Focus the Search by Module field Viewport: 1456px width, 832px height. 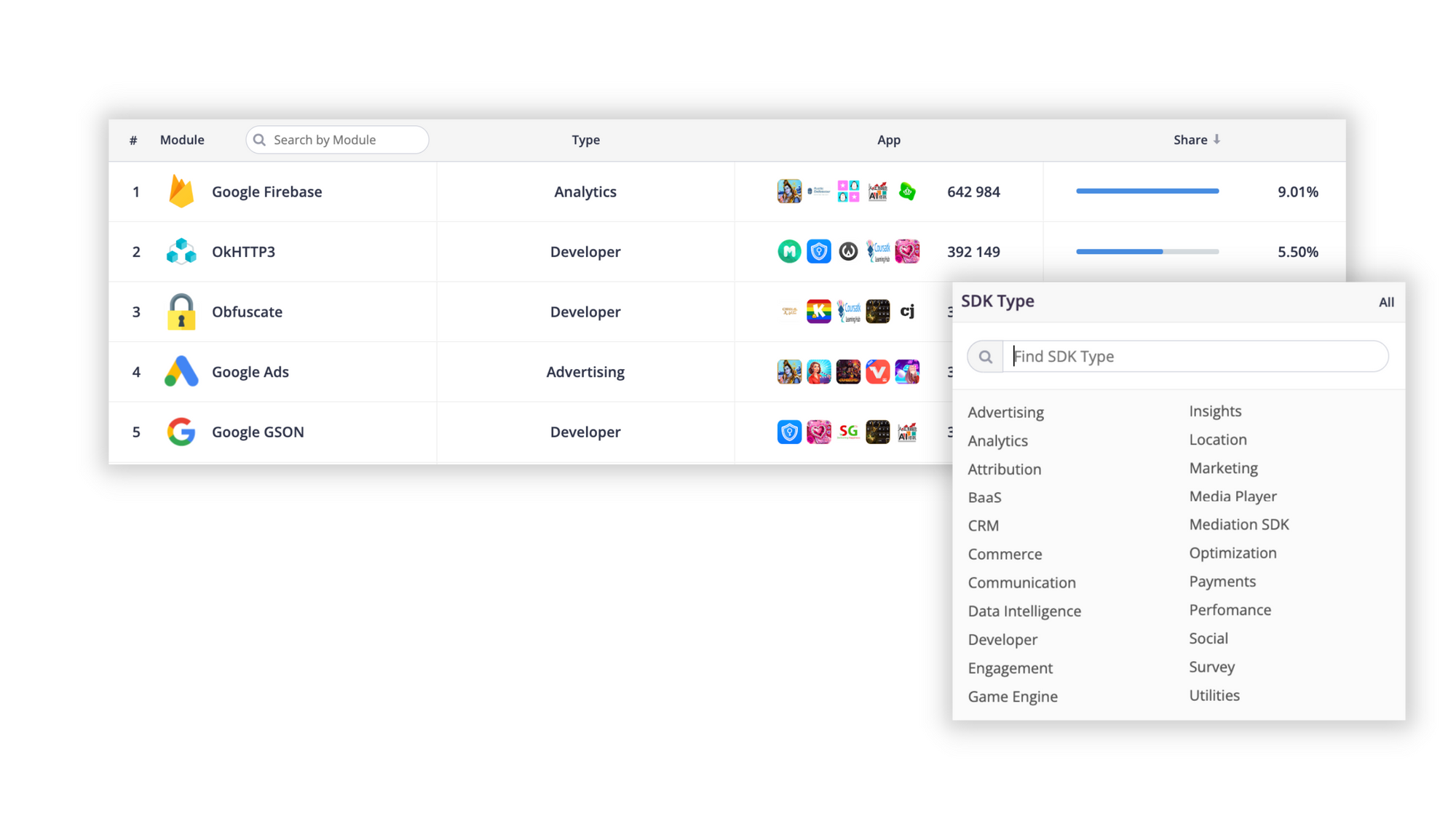pos(337,140)
